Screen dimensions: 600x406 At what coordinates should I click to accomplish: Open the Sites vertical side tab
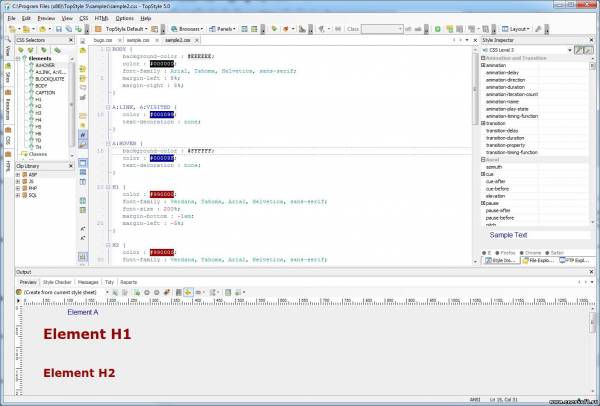click(x=8, y=73)
